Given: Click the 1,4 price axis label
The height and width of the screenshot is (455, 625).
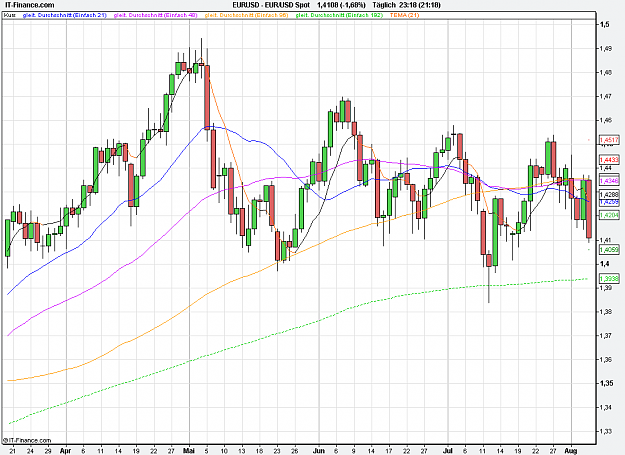Looking at the screenshot, I should tap(604, 264).
